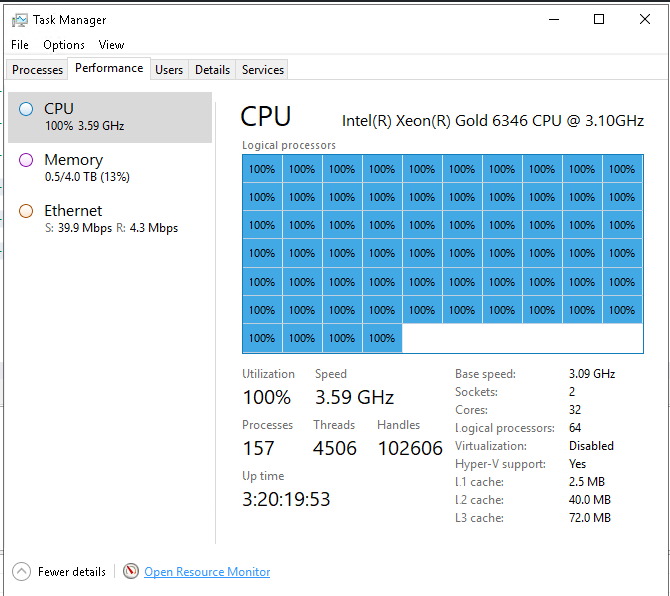This screenshot has height=596, width=670.
Task: Go to the Details tab
Action: [212, 70]
